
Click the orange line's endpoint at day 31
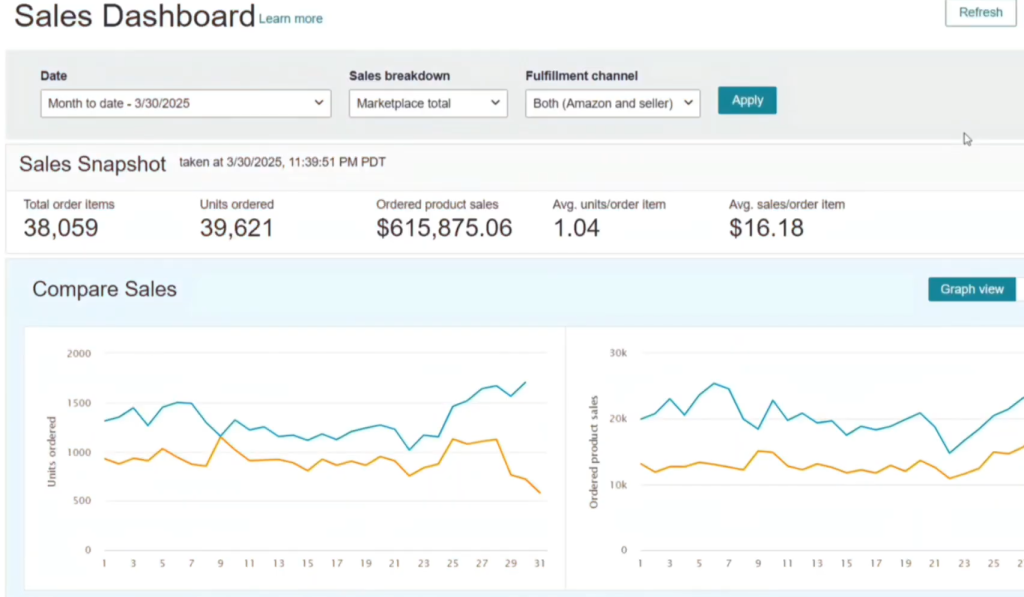pyautogui.click(x=540, y=492)
